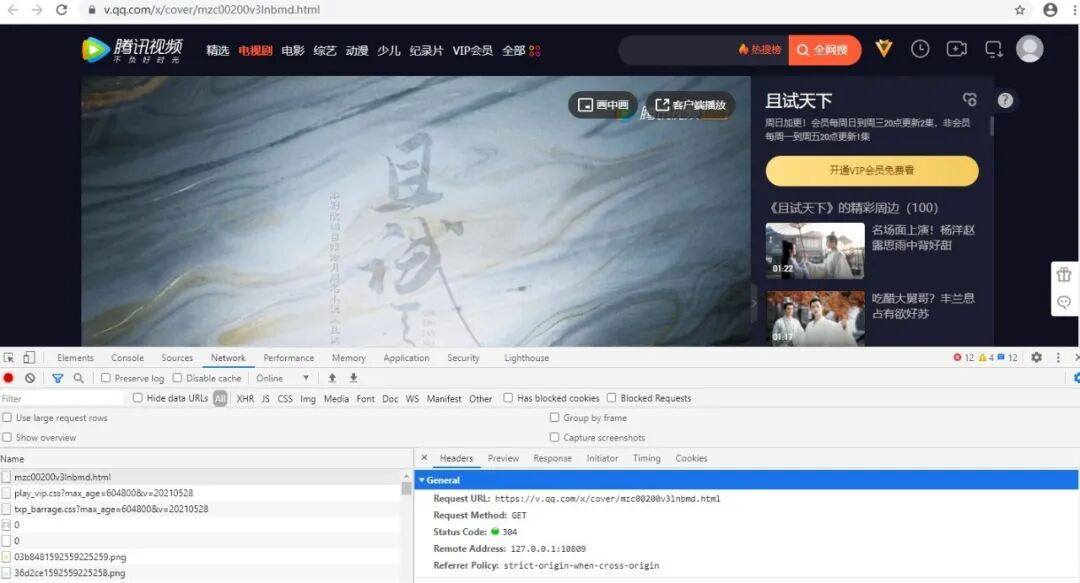Enable Show overview checkbox
Screen dimensions: 1080x583
pyautogui.click(x=7, y=438)
